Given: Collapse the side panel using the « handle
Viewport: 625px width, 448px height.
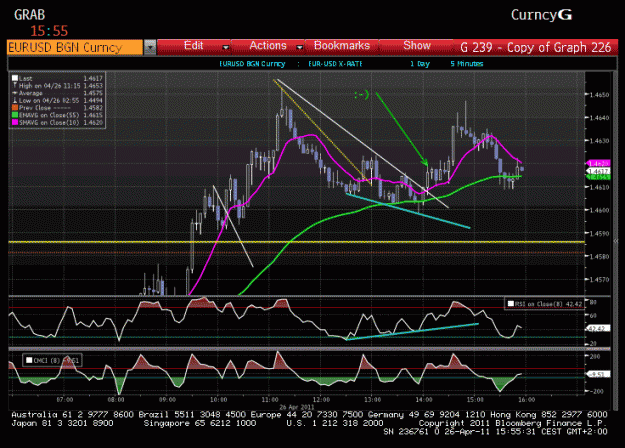Looking at the screenshot, I should [617, 241].
